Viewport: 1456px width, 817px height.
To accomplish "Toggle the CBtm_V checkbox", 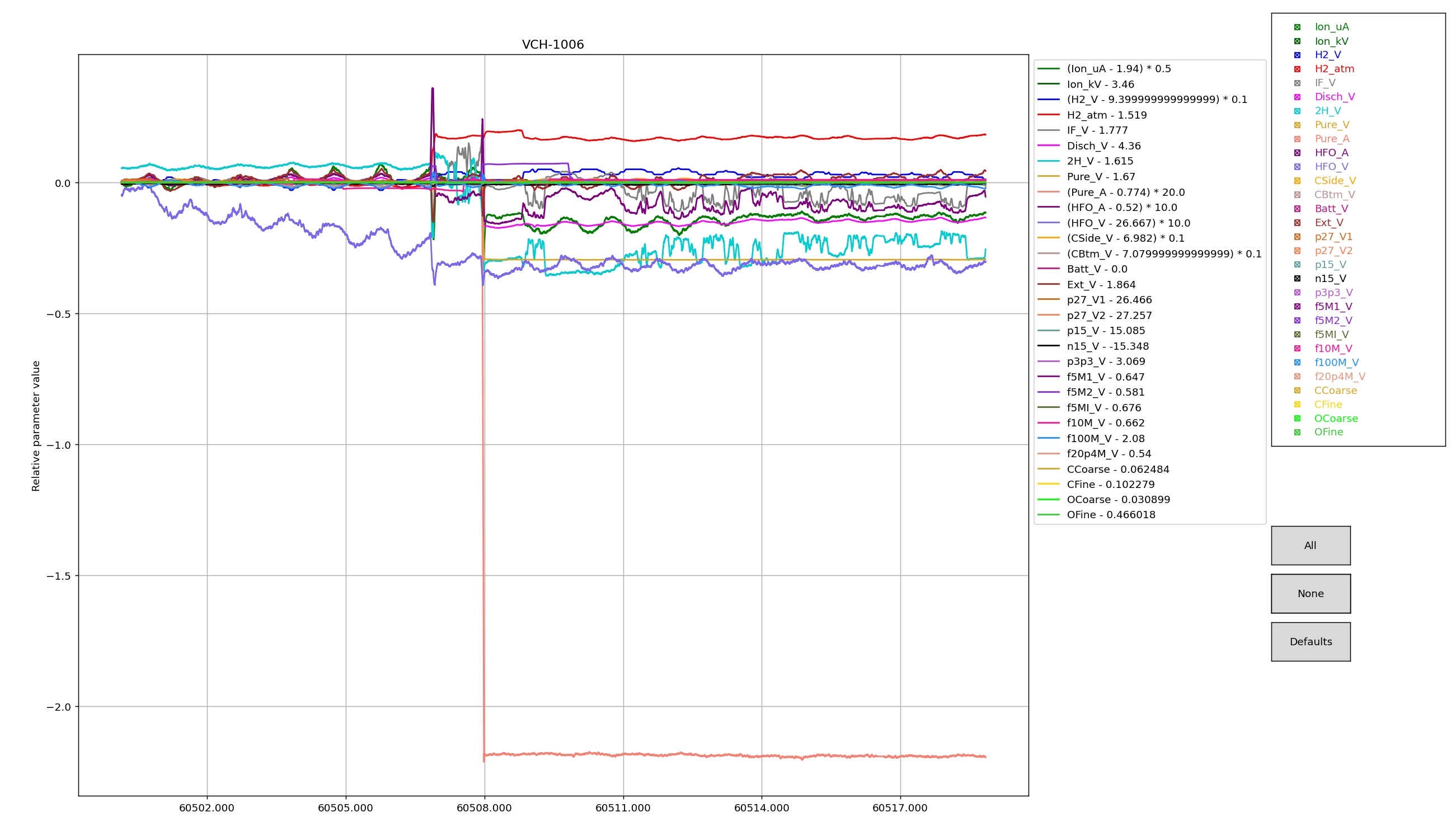I will (1297, 195).
